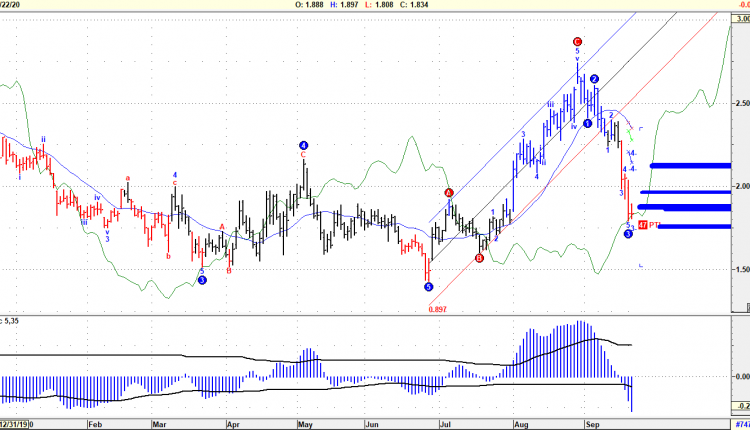Click the 2.50 price axis label
750x430 pixels.
tap(740, 103)
